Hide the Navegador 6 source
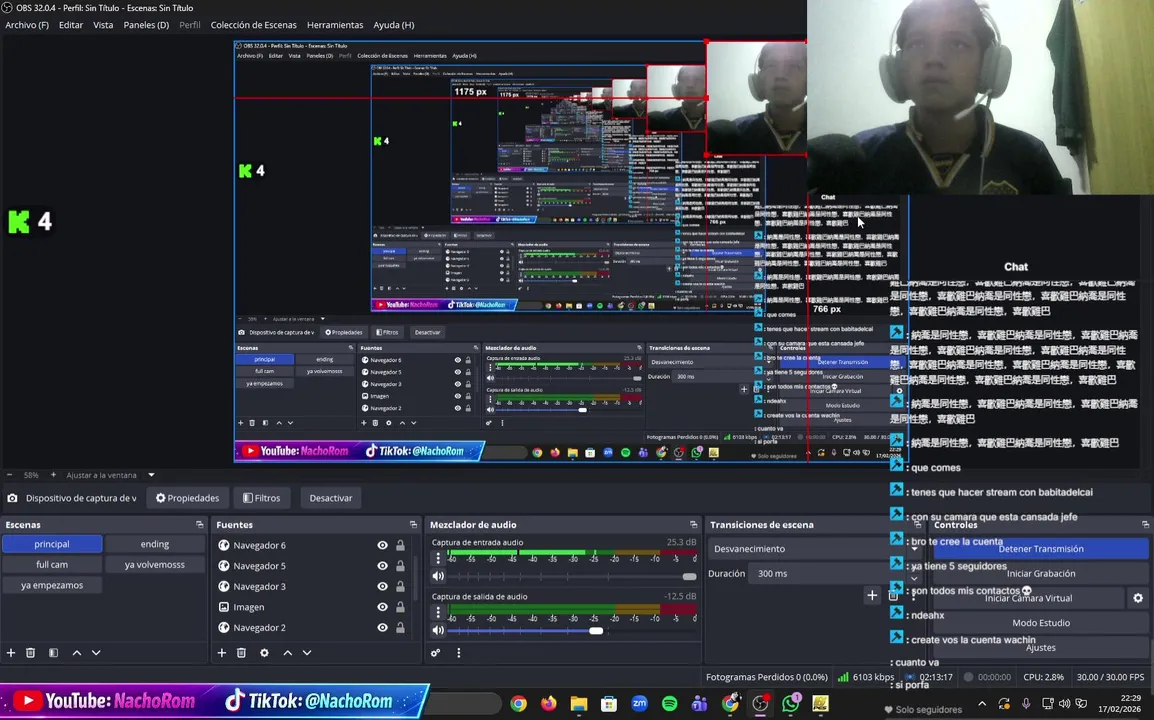The width and height of the screenshot is (1154, 720). [383, 546]
